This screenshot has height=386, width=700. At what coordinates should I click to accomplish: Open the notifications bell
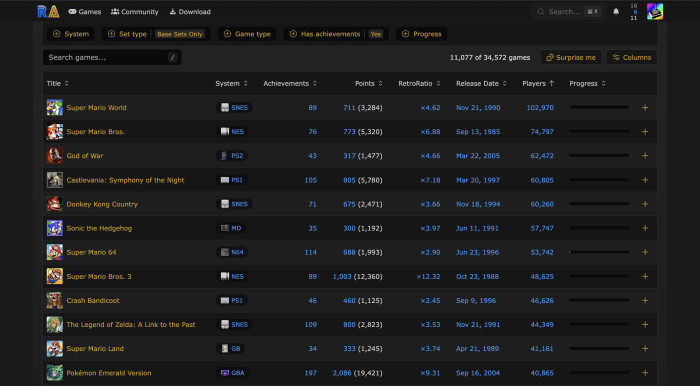616,12
